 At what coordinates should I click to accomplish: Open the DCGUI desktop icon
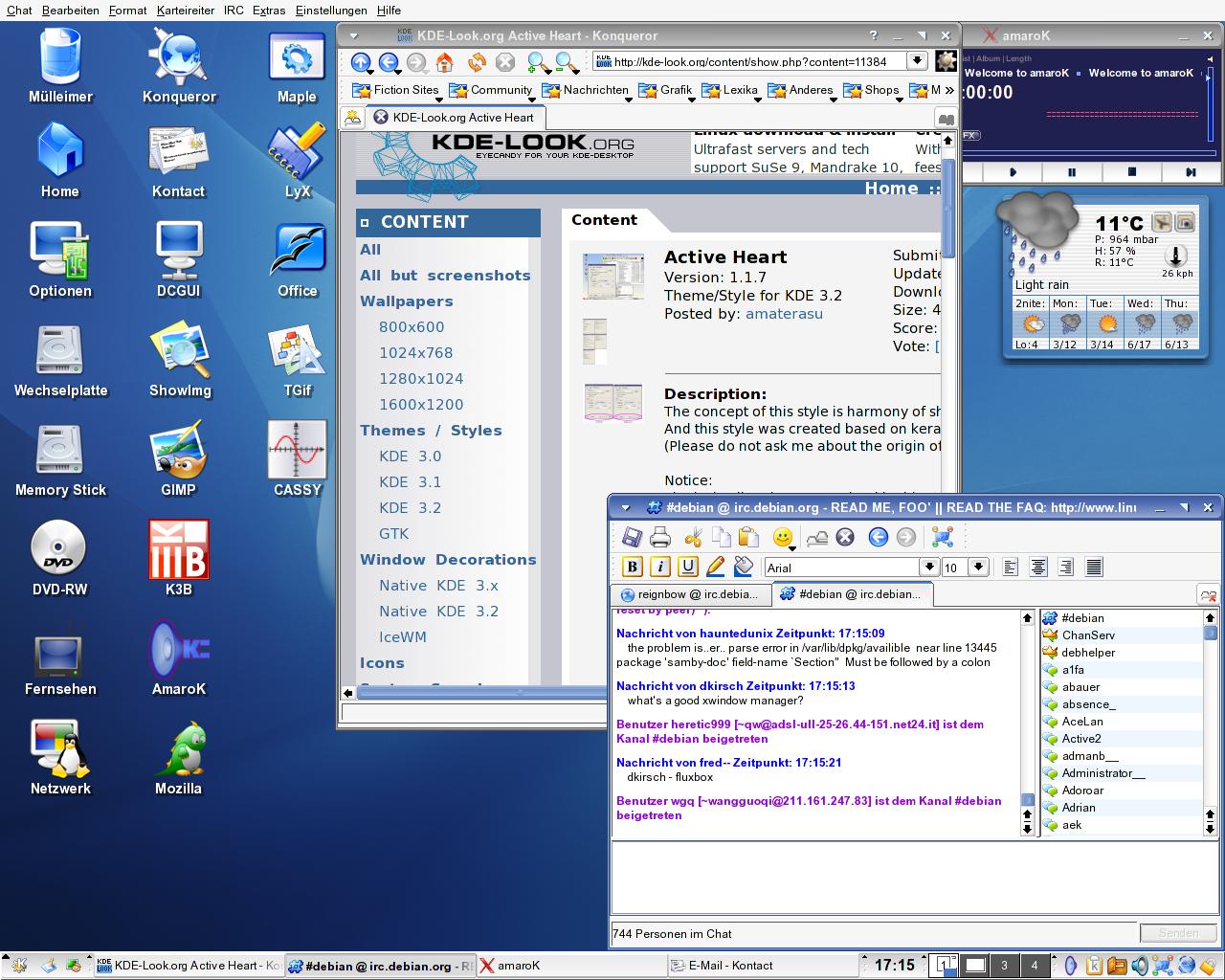coord(179,260)
